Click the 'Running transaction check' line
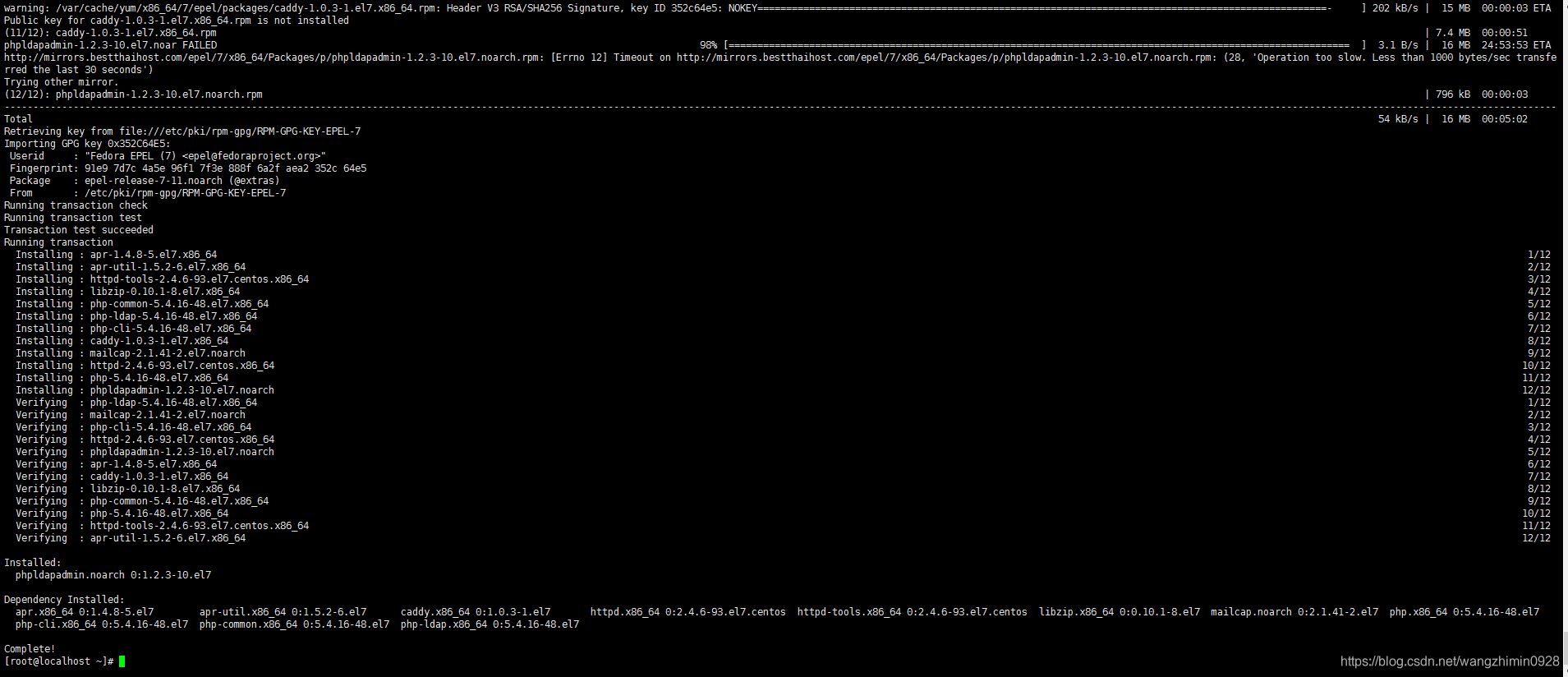The width and height of the screenshot is (1568, 677). 76,205
